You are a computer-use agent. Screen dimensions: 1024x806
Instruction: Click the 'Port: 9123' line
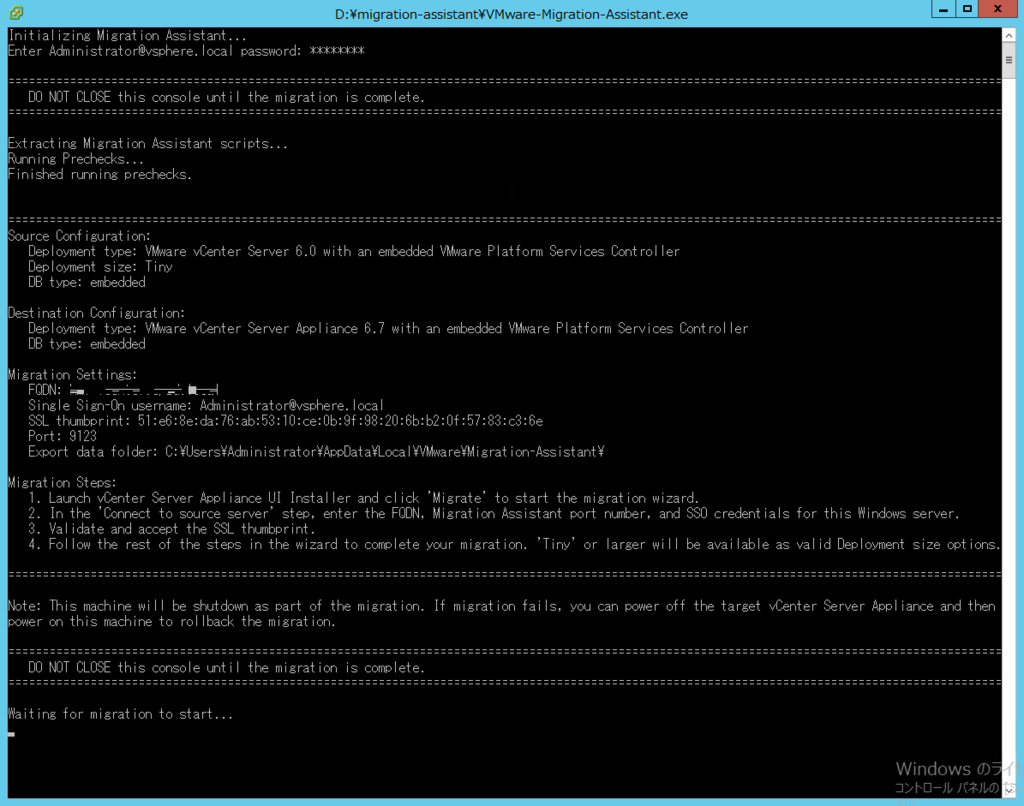(x=62, y=436)
